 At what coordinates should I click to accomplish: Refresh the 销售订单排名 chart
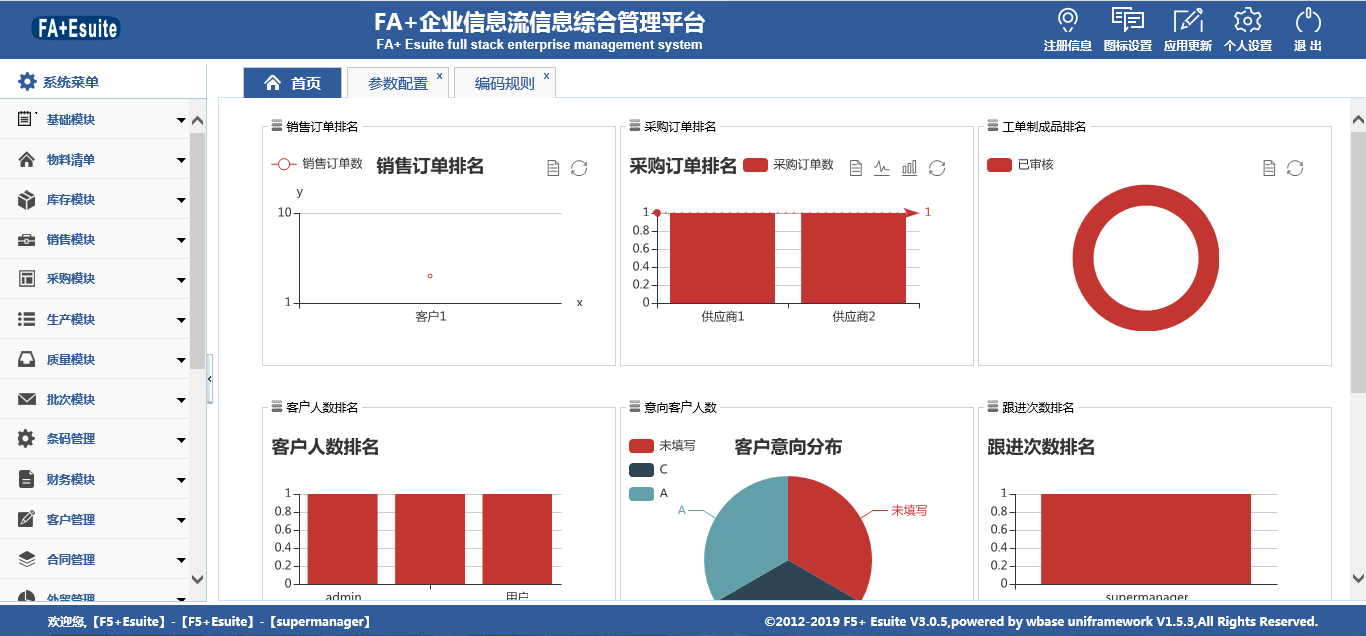point(579,168)
